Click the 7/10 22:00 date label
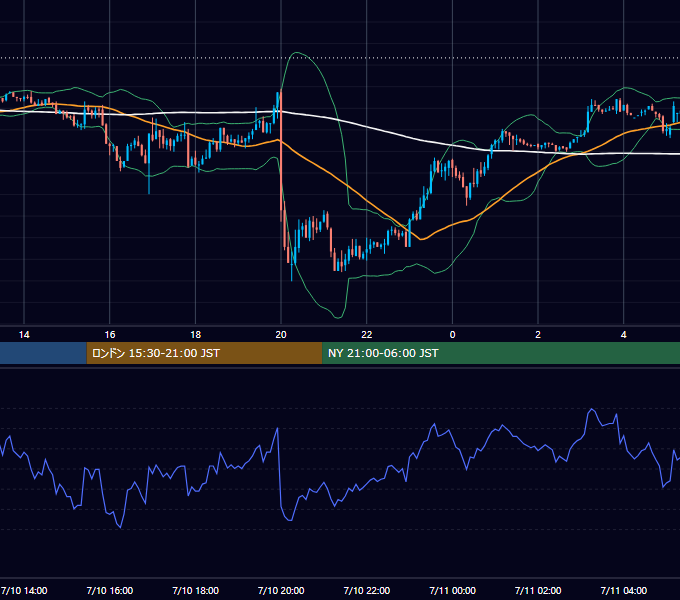The image size is (680, 600). (x=367, y=590)
